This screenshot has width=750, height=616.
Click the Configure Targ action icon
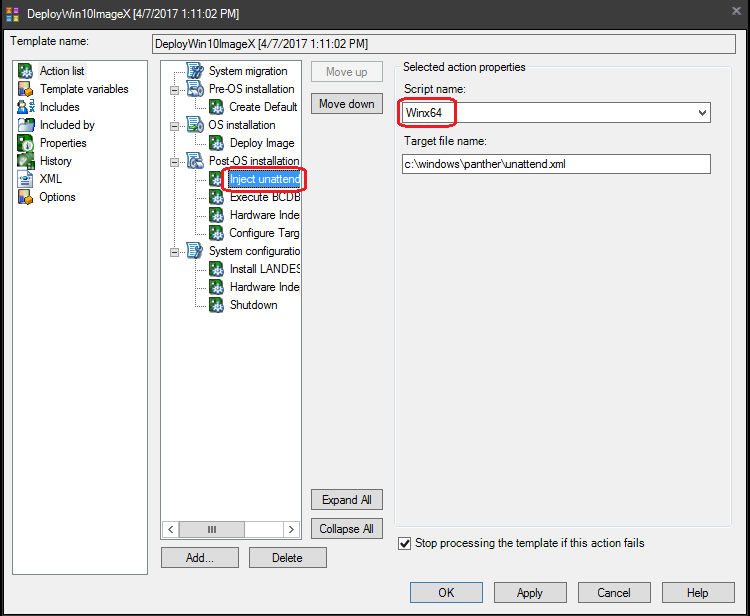[216, 233]
